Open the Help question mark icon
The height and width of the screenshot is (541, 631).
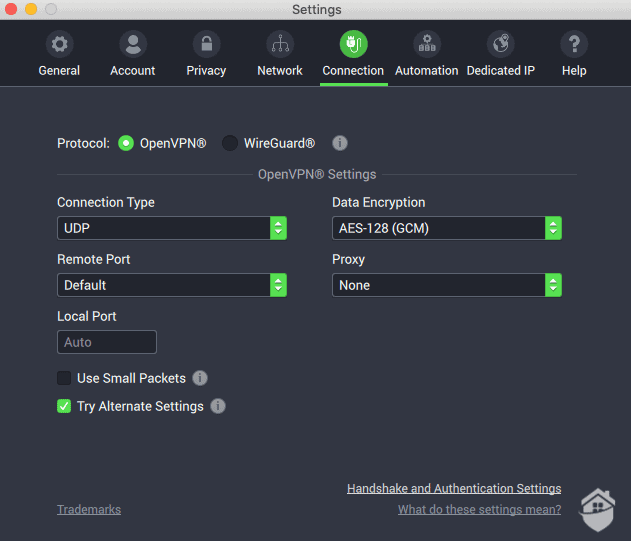pyautogui.click(x=574, y=44)
